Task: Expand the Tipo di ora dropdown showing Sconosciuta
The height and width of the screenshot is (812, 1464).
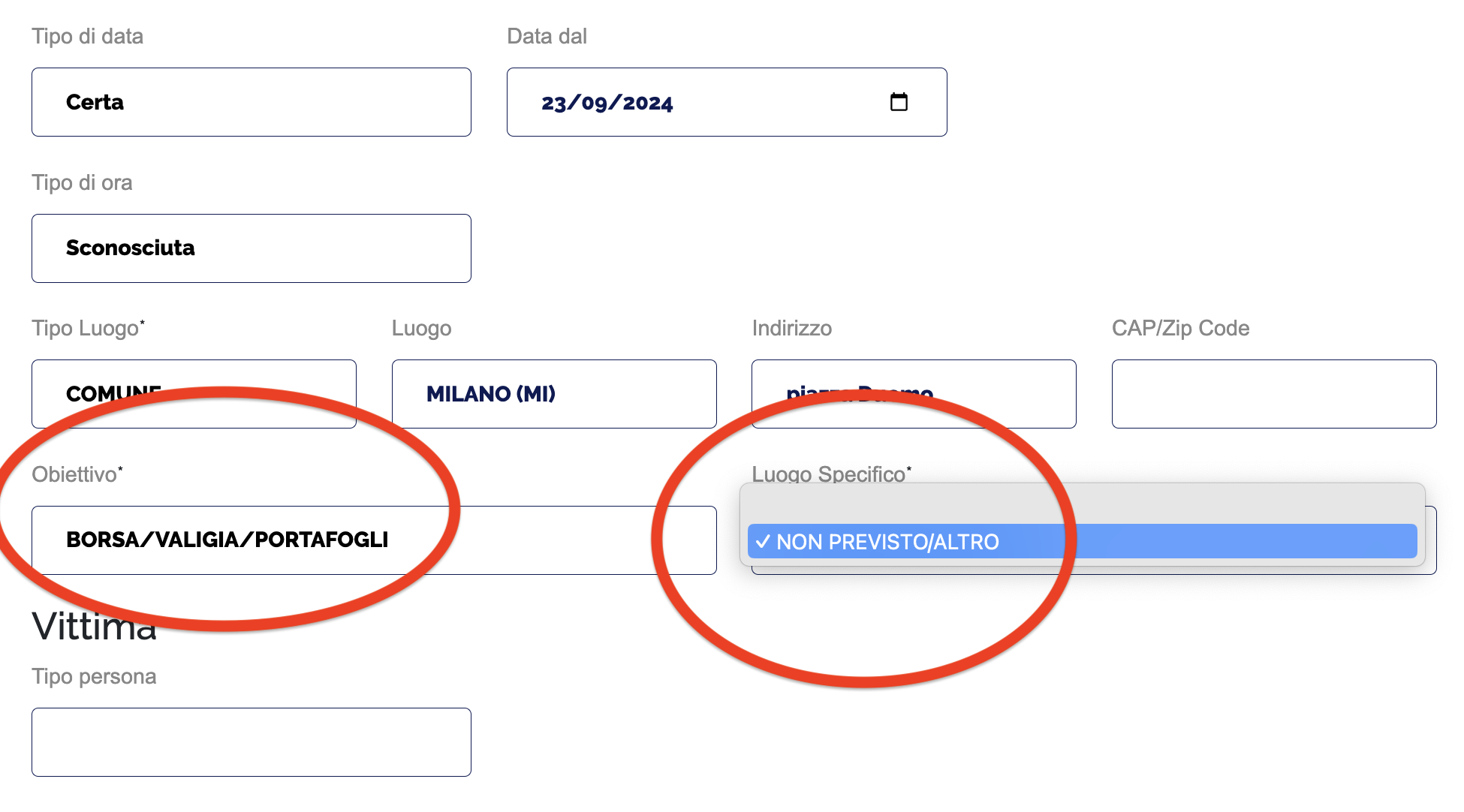Action: [x=251, y=248]
